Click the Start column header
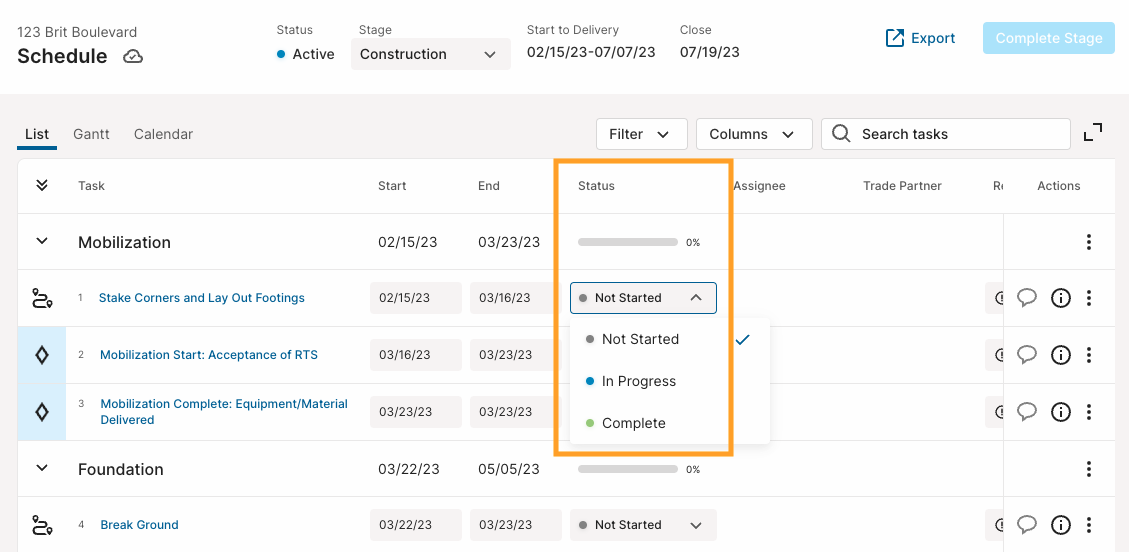The image size is (1129, 552). click(x=392, y=186)
